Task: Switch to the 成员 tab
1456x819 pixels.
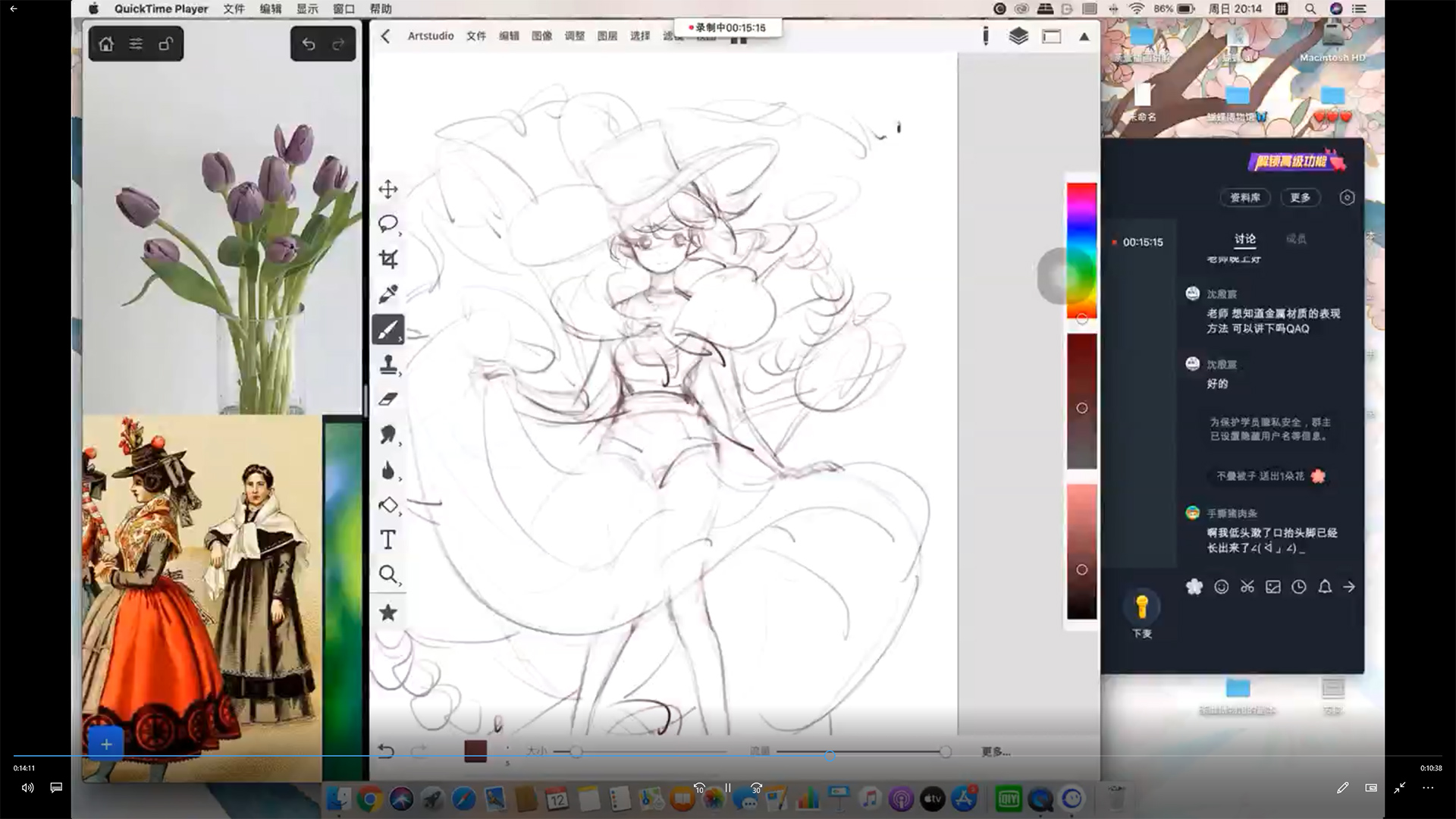Action: (x=1297, y=239)
